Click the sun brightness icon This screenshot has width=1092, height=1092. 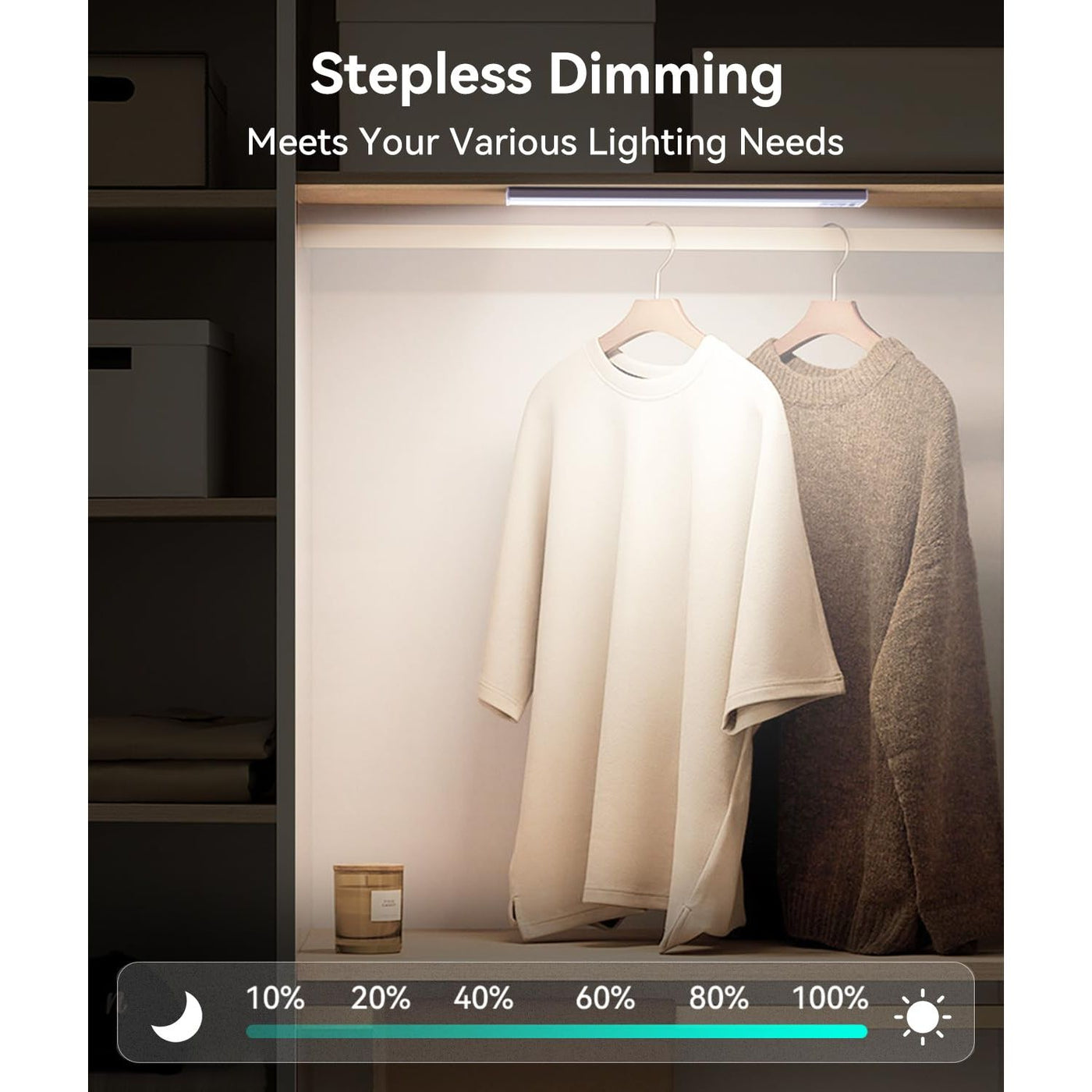923,1016
